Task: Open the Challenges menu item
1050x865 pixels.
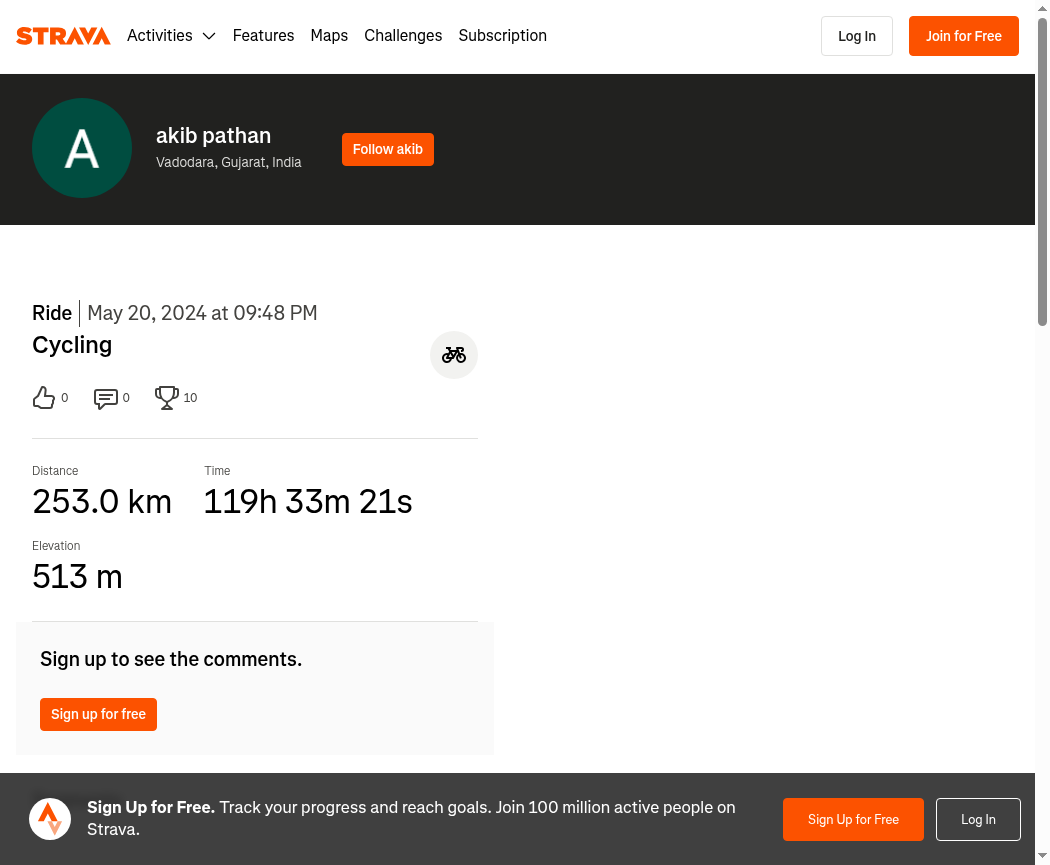Action: click(x=403, y=35)
